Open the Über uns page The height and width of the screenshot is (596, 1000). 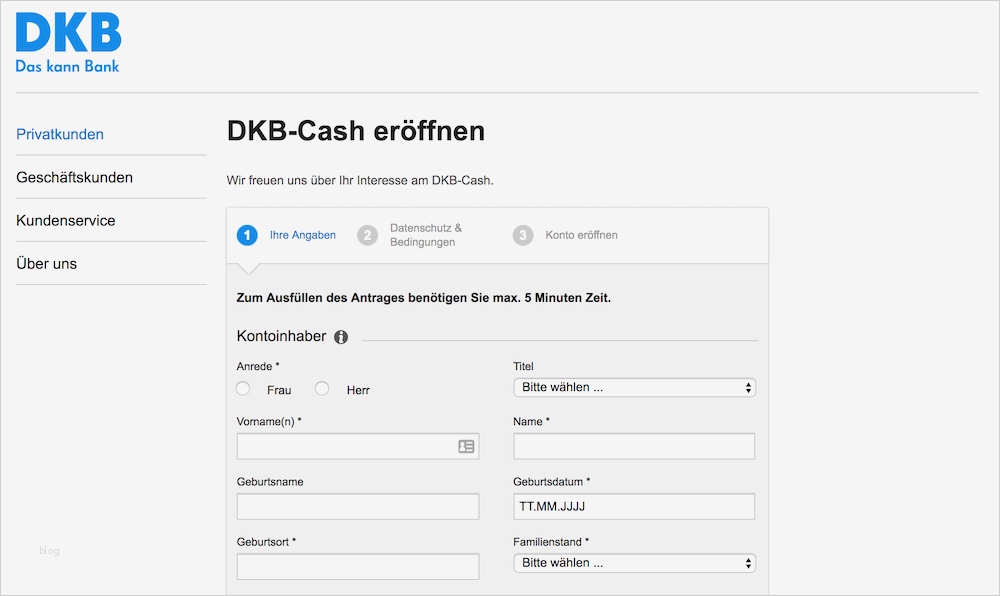tap(45, 263)
